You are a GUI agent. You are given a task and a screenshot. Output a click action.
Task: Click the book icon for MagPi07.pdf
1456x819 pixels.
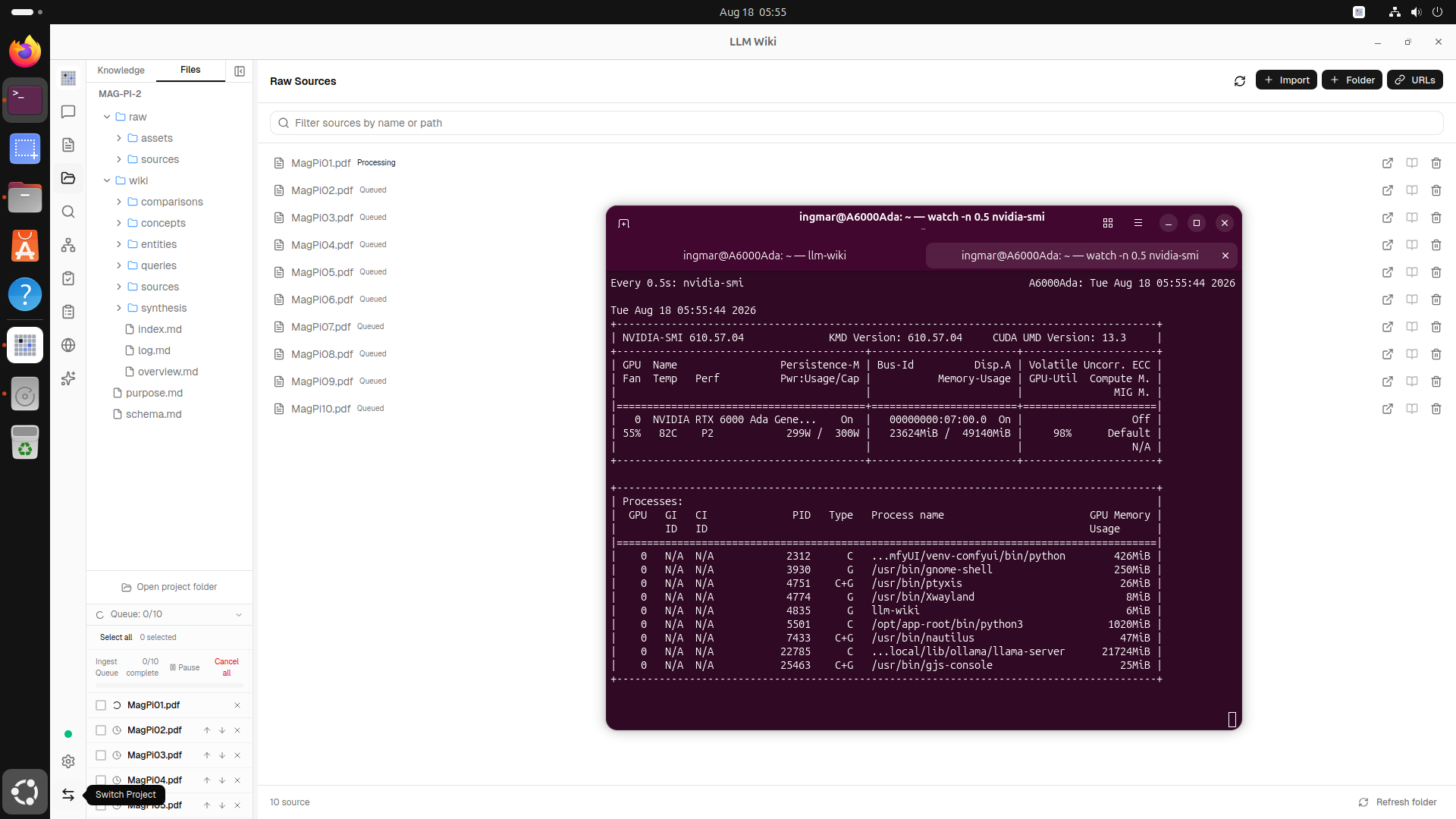(x=1412, y=327)
